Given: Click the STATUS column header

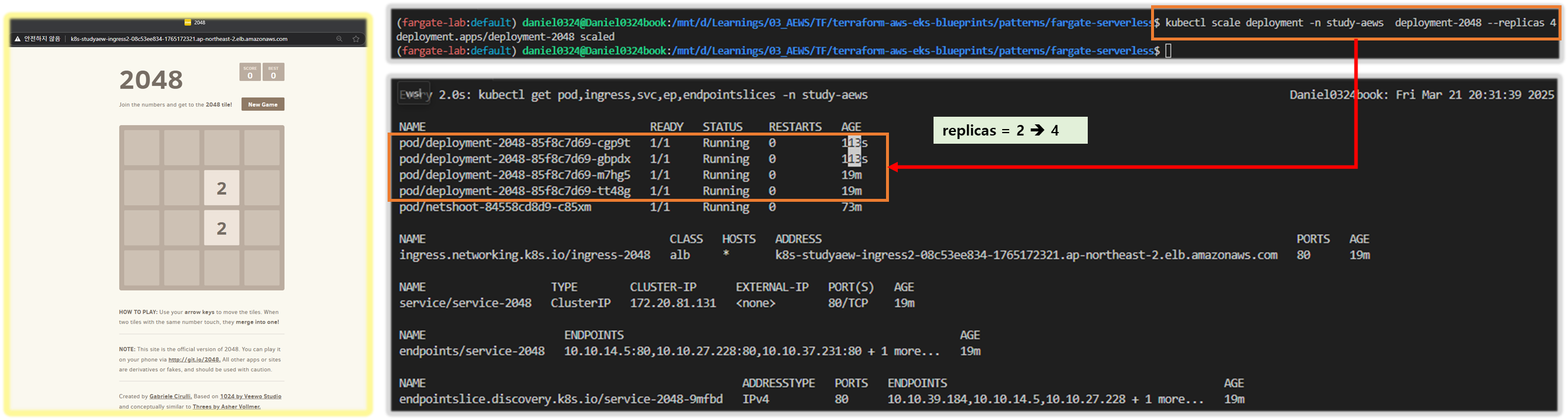Looking at the screenshot, I should point(722,127).
